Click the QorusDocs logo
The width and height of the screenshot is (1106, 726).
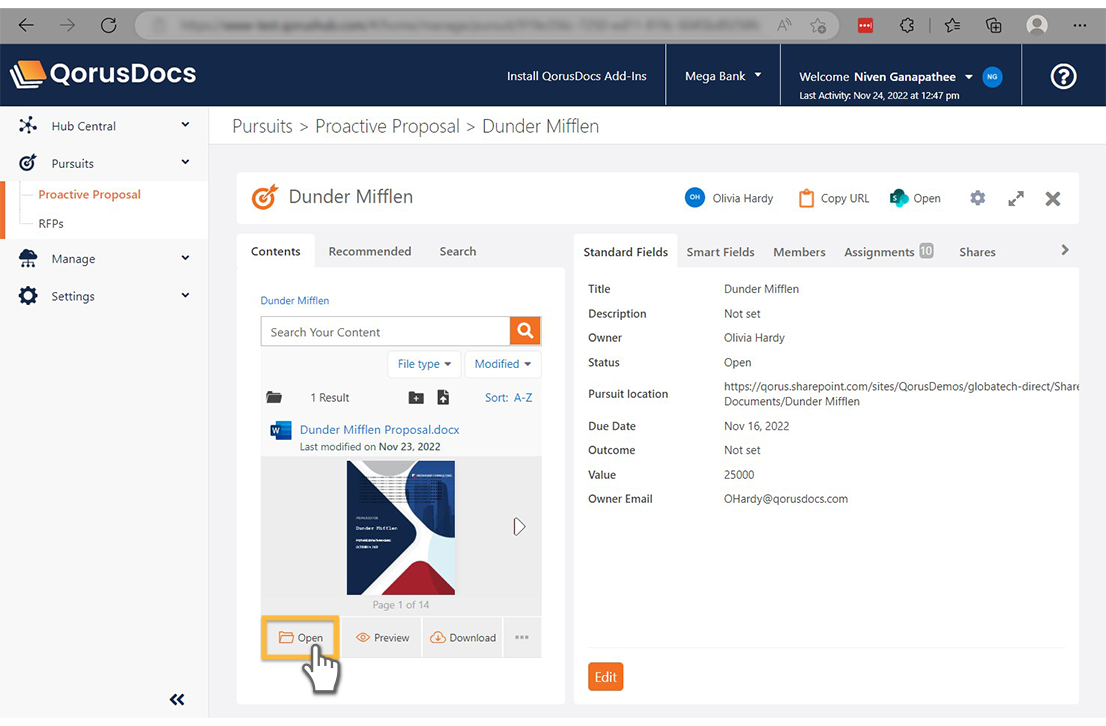(103, 74)
